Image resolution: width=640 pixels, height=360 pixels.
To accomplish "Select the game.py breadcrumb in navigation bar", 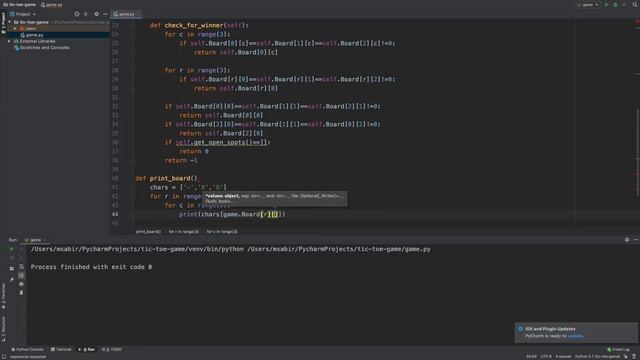I will (52, 4).
